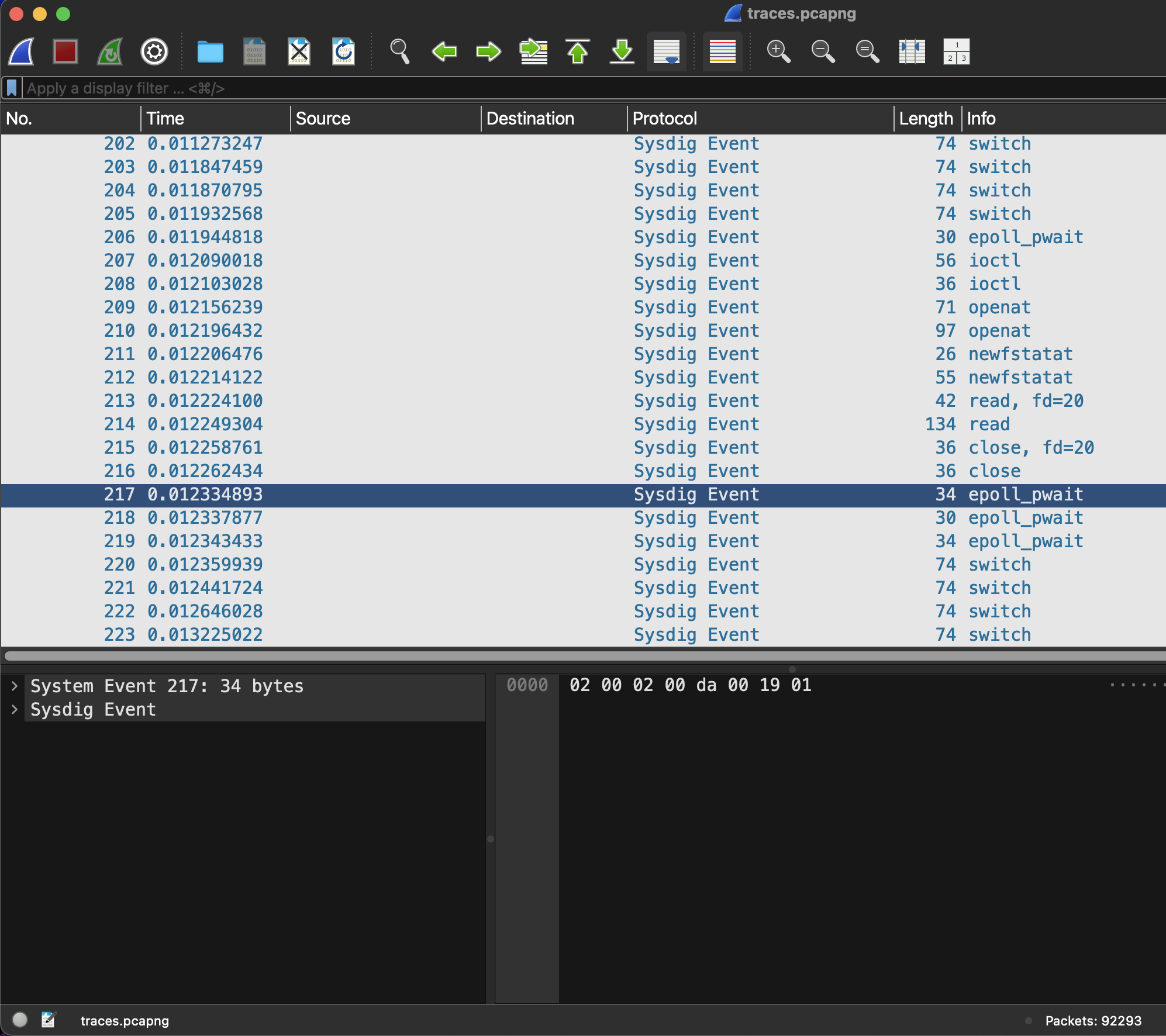The width and height of the screenshot is (1166, 1036).
Task: Start a new live capture
Action: click(20, 51)
